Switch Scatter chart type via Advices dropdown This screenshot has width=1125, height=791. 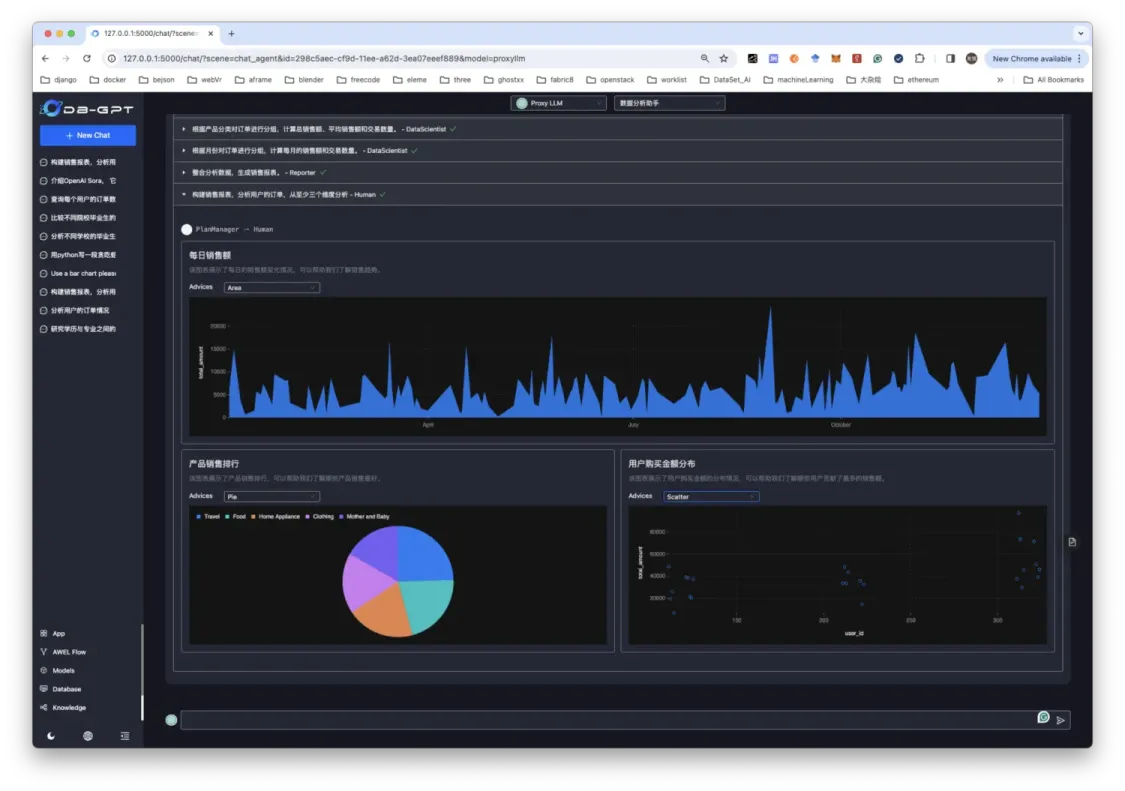click(711, 496)
